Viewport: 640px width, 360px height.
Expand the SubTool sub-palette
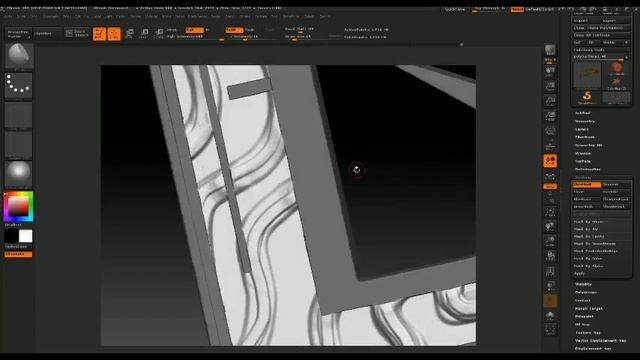583,113
